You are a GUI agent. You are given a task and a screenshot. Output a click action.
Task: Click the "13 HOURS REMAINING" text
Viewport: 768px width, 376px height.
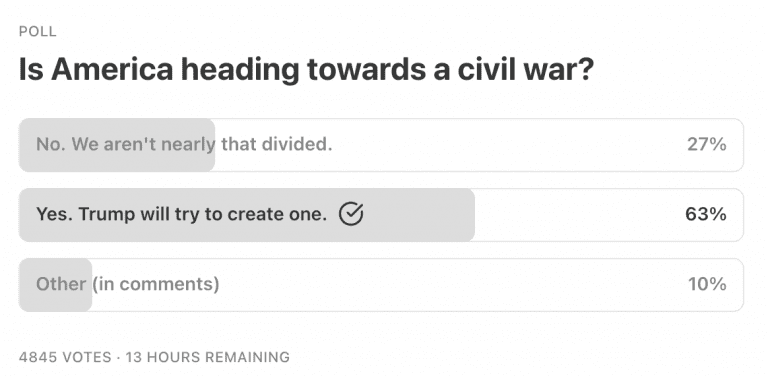point(208,357)
